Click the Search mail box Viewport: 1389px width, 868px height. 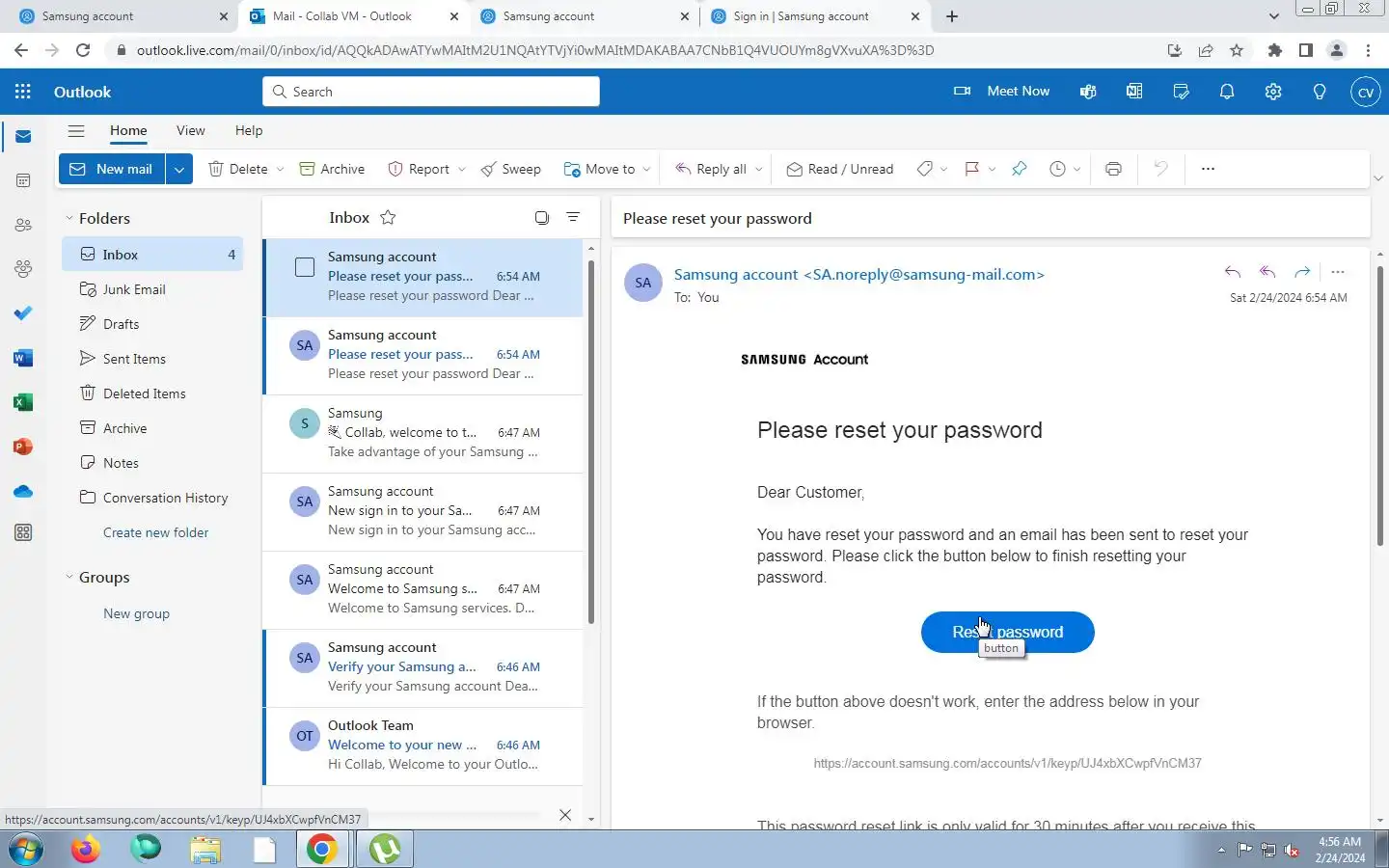430,92
